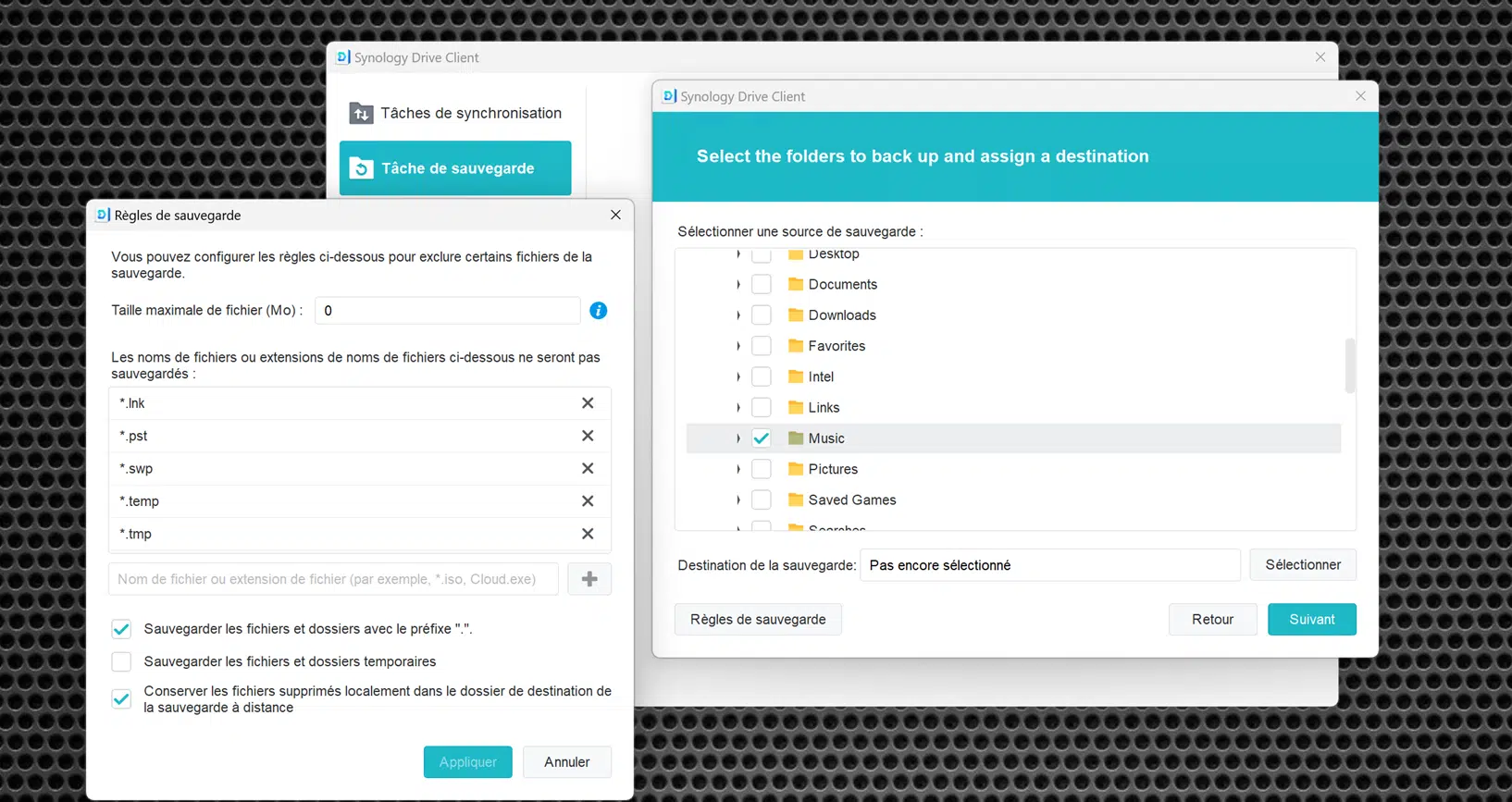
Task: Close the Règles de sauvegarde dialog
Action: [615, 215]
